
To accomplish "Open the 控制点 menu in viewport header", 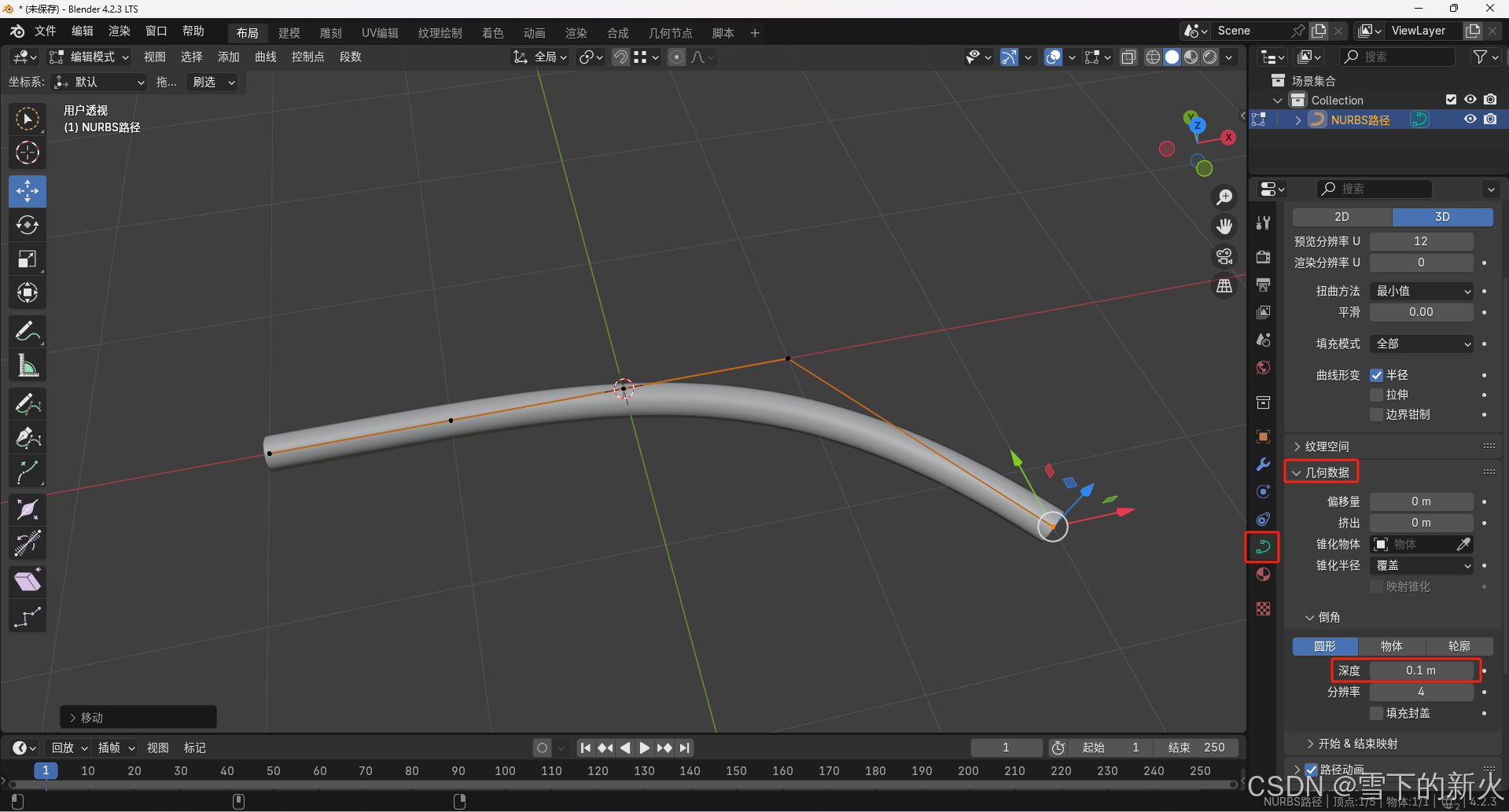I will coord(307,57).
